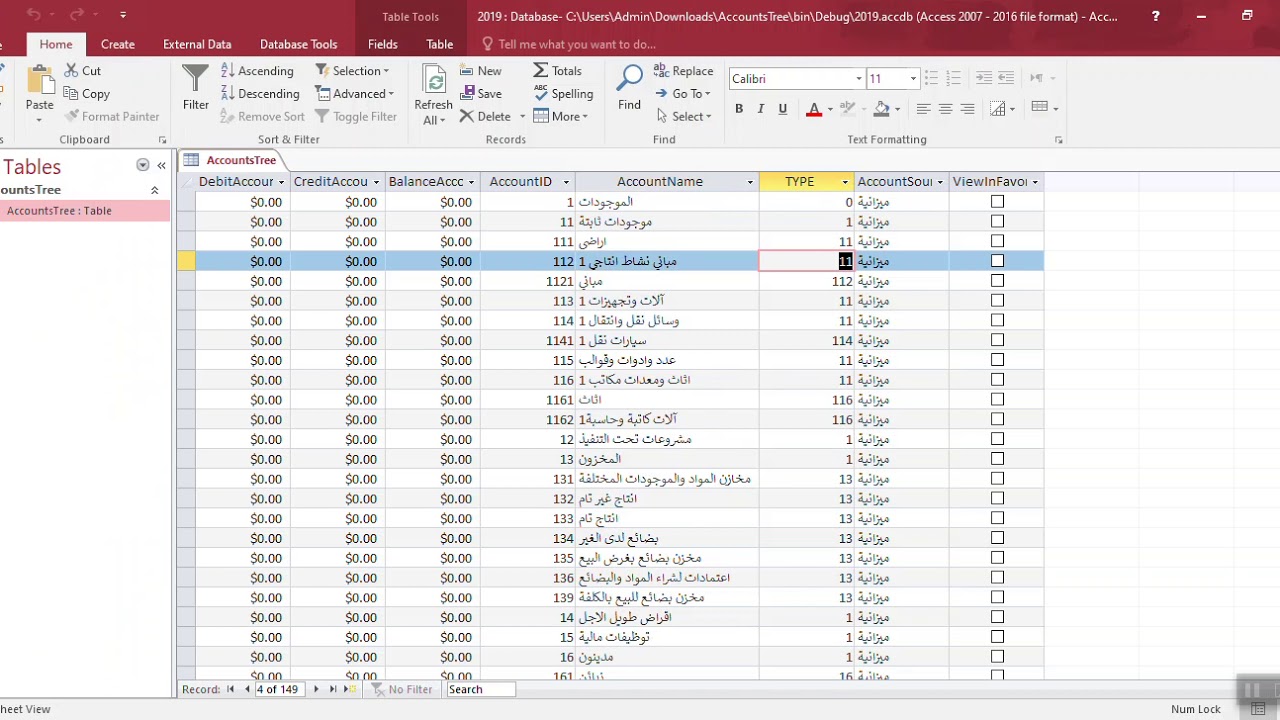Open the font size dropdown arrow
The width and height of the screenshot is (1280, 720).
tap(912, 79)
